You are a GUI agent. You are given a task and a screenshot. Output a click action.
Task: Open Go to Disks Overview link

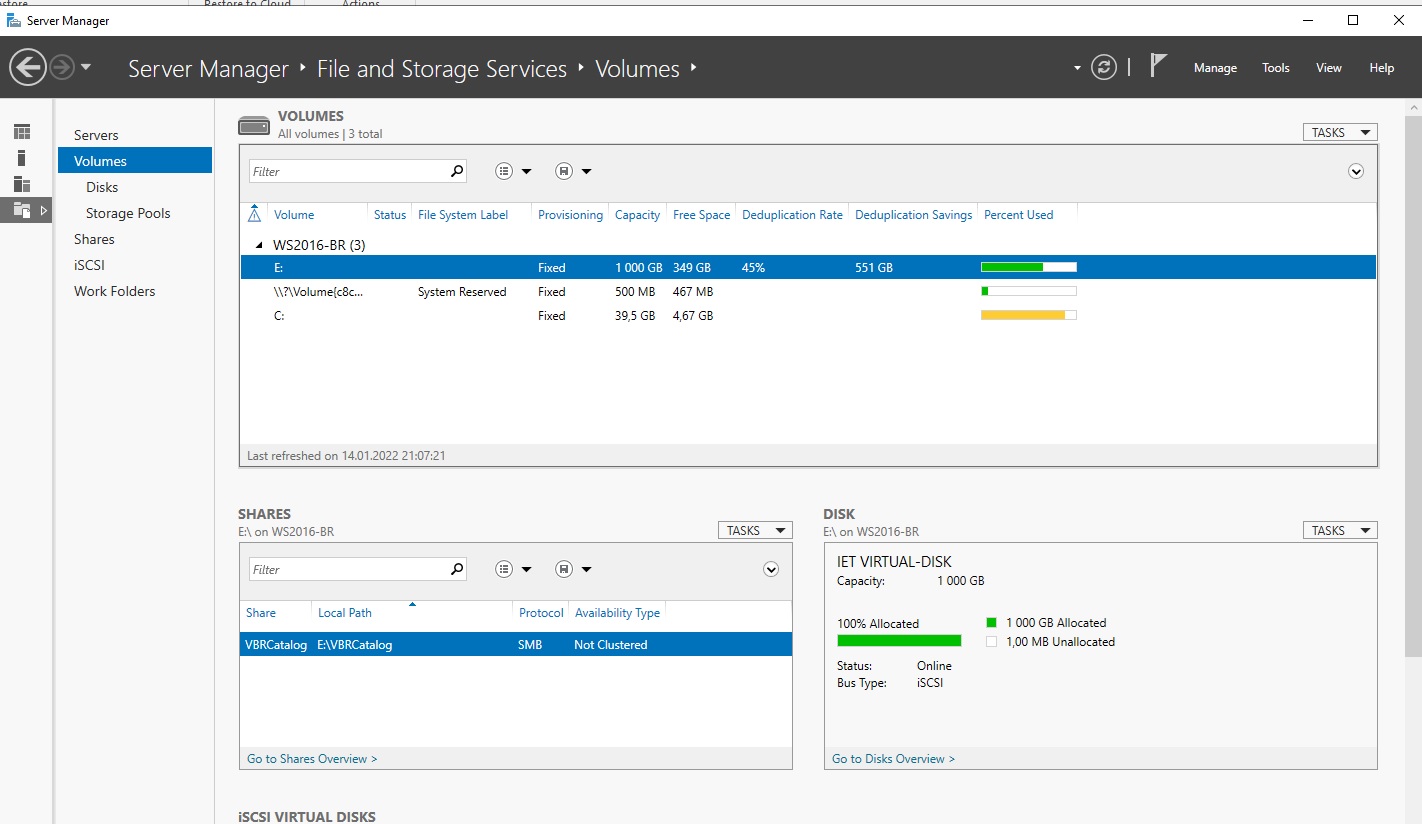point(893,759)
